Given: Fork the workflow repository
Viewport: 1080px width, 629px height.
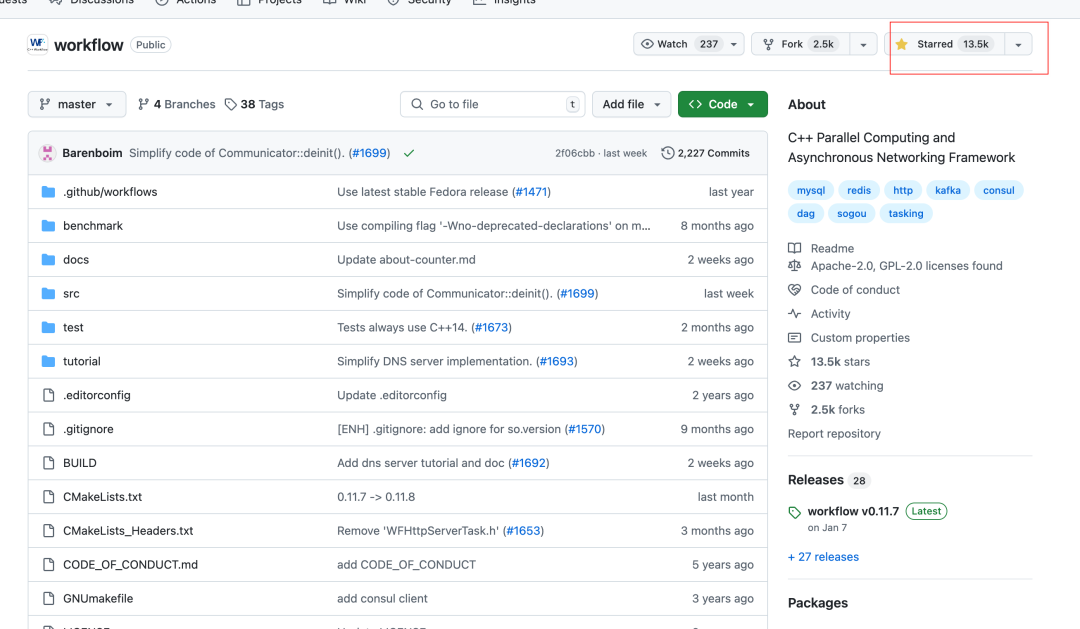Looking at the screenshot, I should pos(800,44).
